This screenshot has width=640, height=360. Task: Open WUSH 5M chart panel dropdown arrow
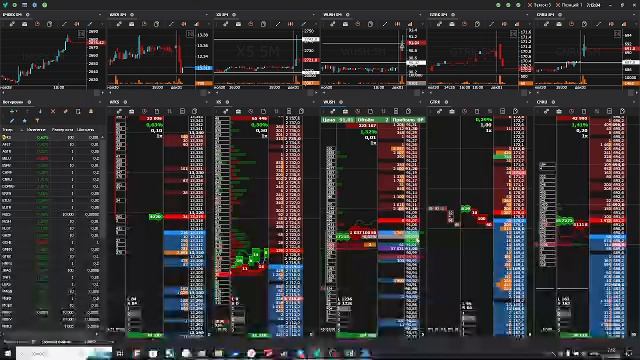pyautogui.click(x=421, y=15)
